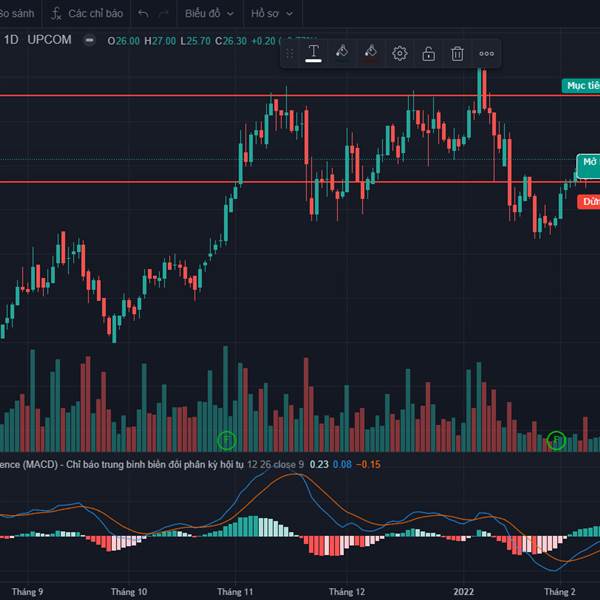Click the undo arrow
This screenshot has width=600, height=600.
tap(143, 14)
